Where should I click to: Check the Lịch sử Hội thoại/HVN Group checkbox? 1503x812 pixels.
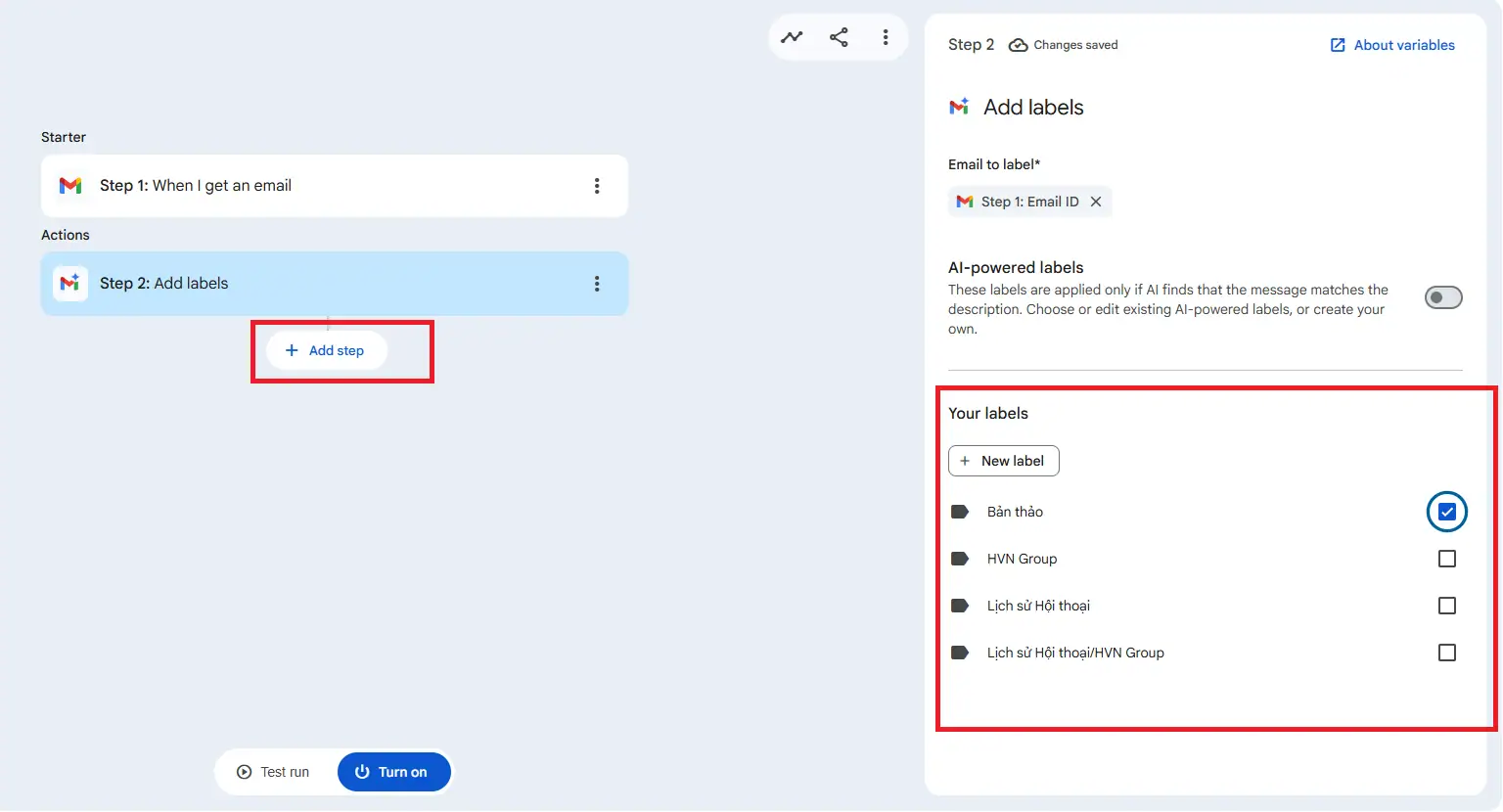[1446, 652]
